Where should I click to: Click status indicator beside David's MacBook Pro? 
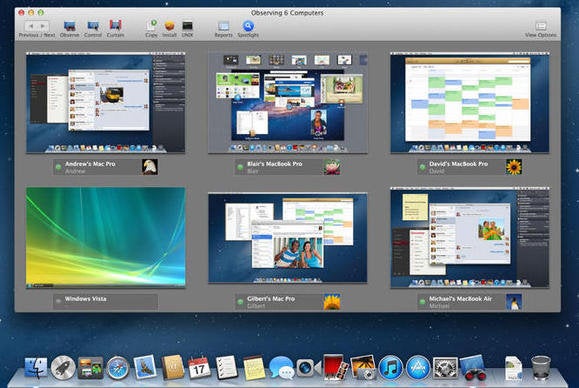[x=422, y=167]
